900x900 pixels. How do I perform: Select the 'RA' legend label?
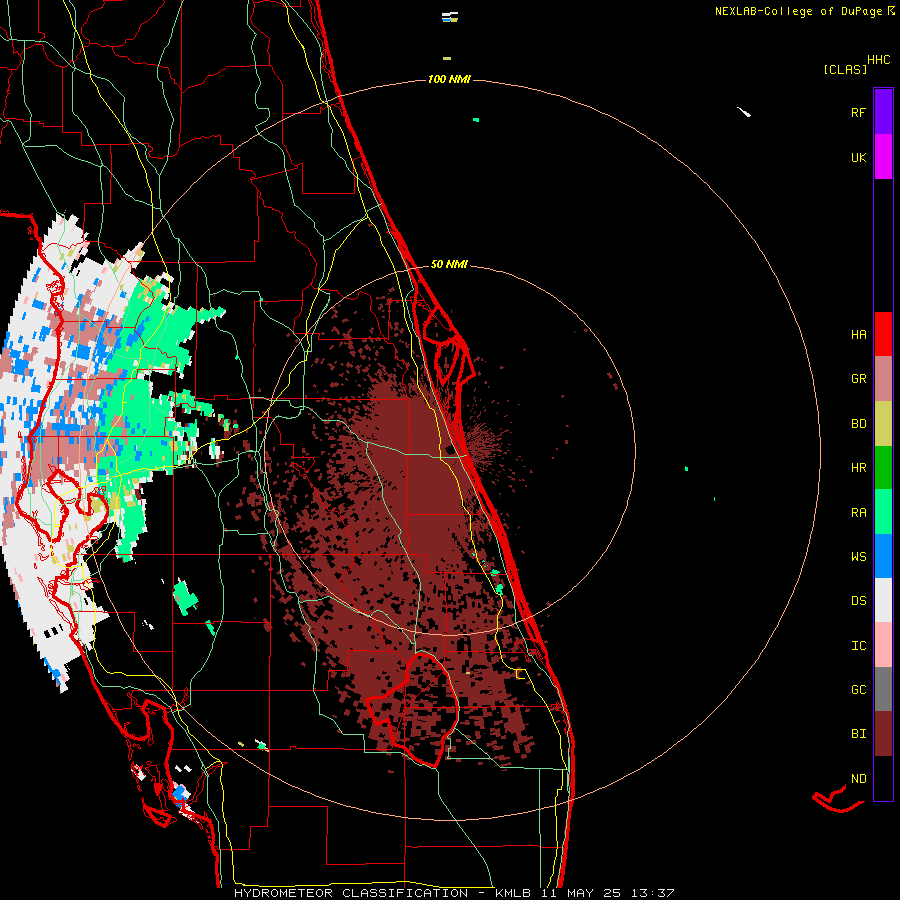click(x=858, y=513)
